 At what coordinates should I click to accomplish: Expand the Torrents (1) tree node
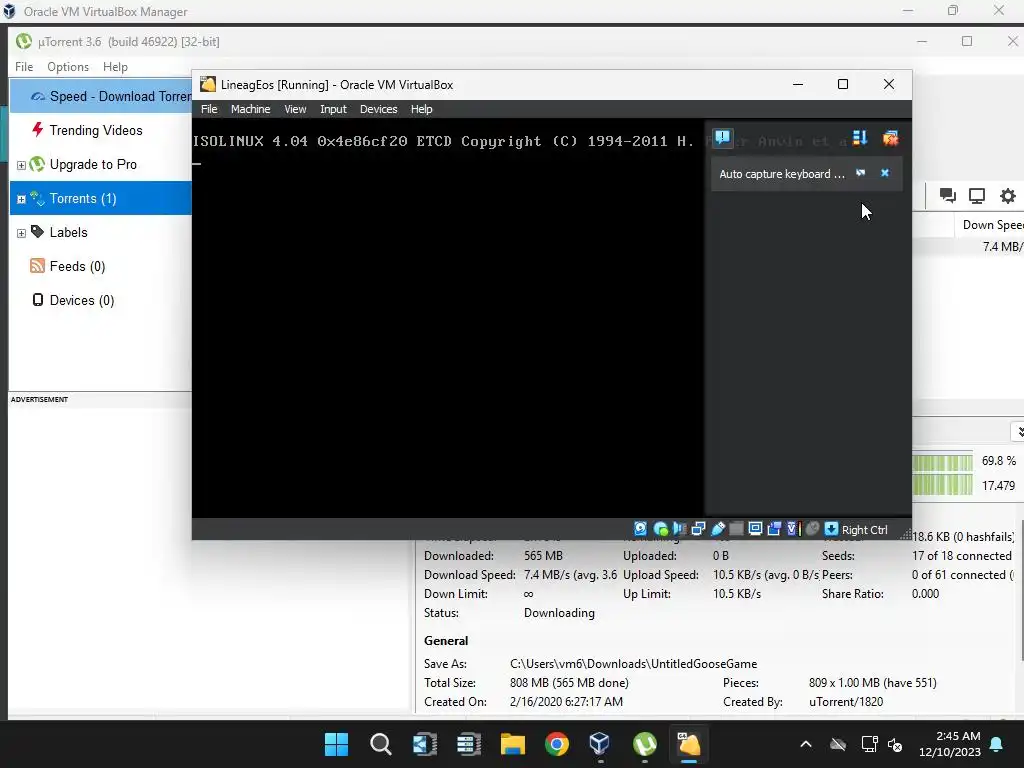tap(21, 199)
